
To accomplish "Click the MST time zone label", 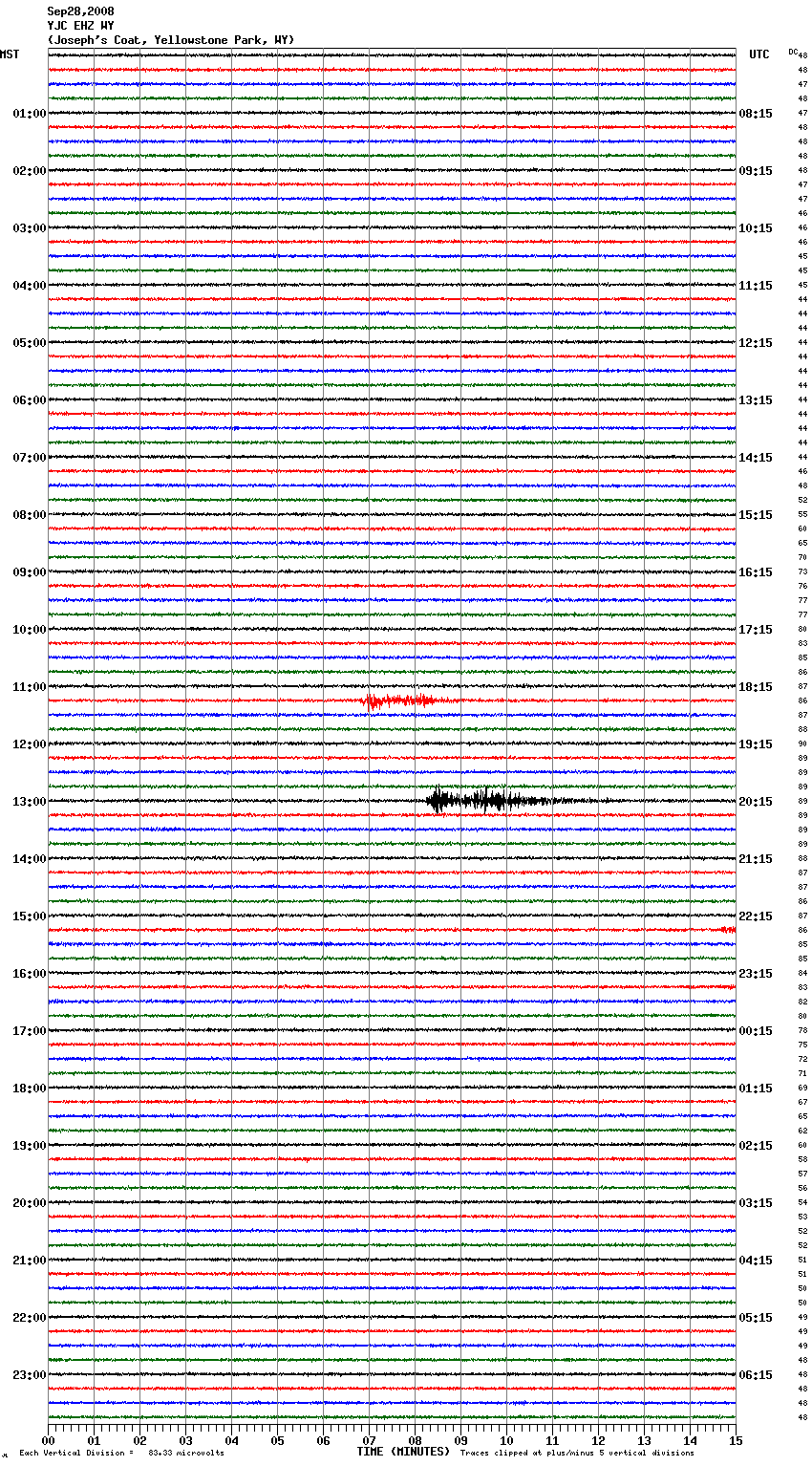I will [10, 54].
